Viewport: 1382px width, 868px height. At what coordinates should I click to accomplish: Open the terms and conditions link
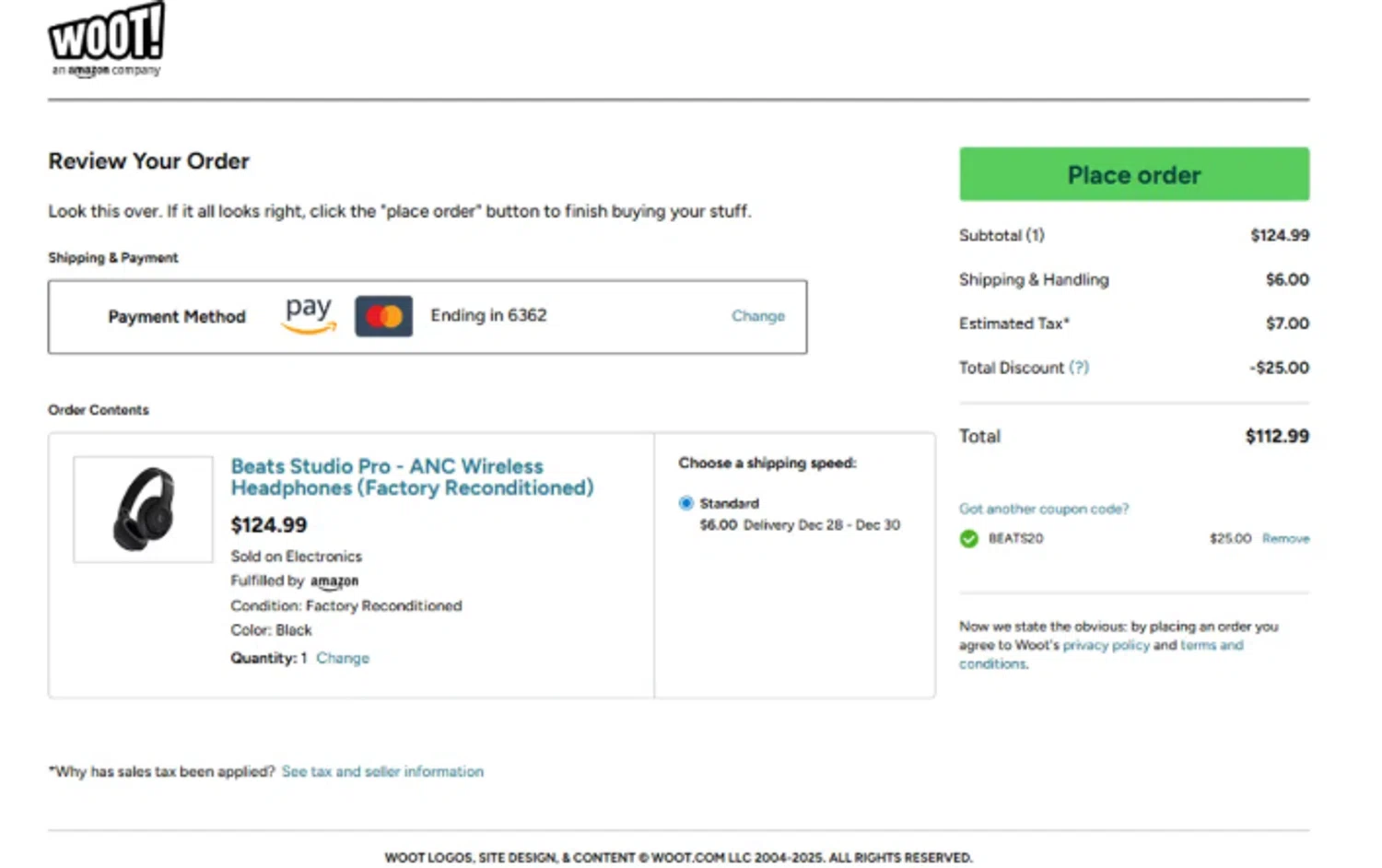coord(1211,645)
